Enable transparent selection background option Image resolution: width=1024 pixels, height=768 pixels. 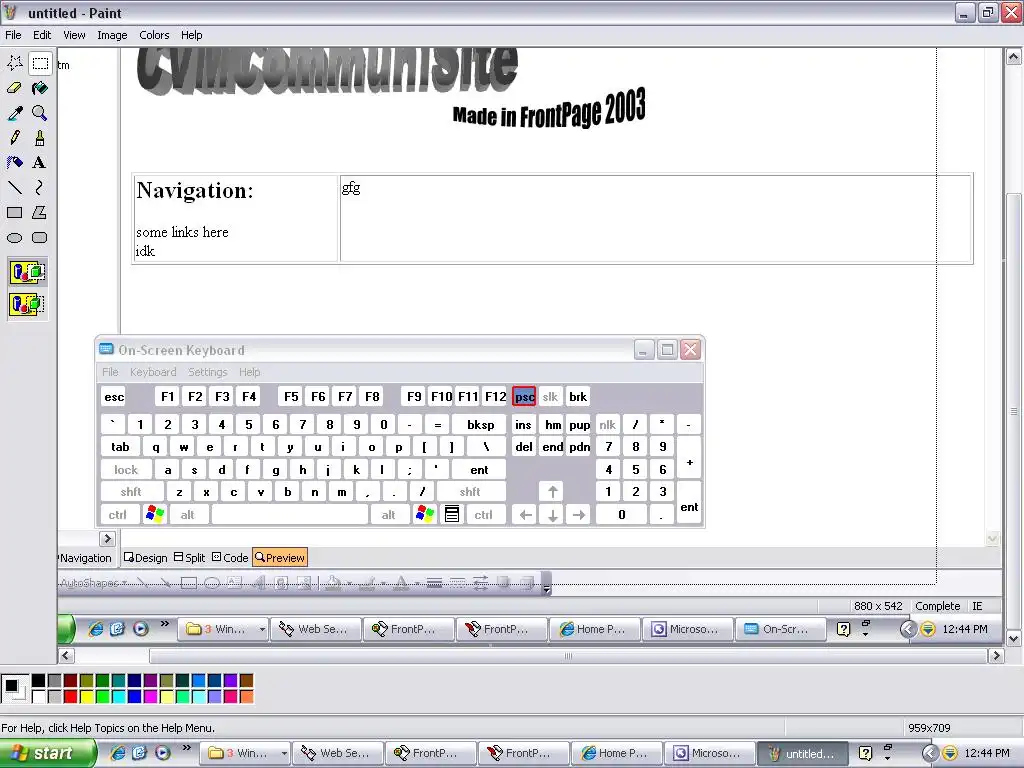pos(27,304)
